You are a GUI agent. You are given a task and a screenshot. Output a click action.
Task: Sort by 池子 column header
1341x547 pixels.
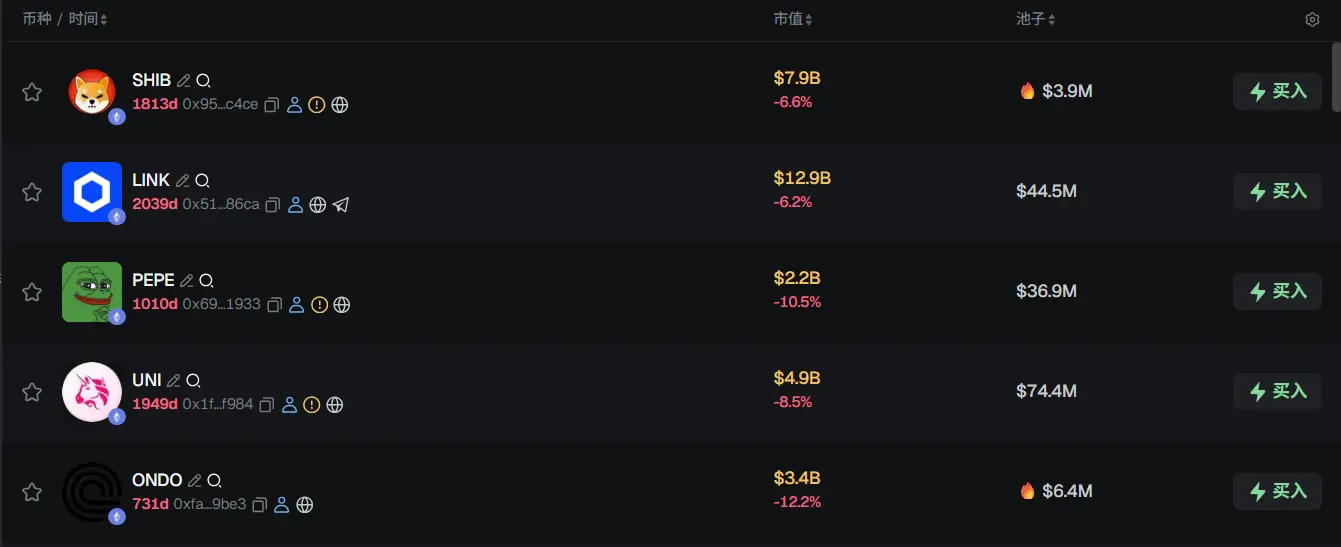coord(1036,19)
